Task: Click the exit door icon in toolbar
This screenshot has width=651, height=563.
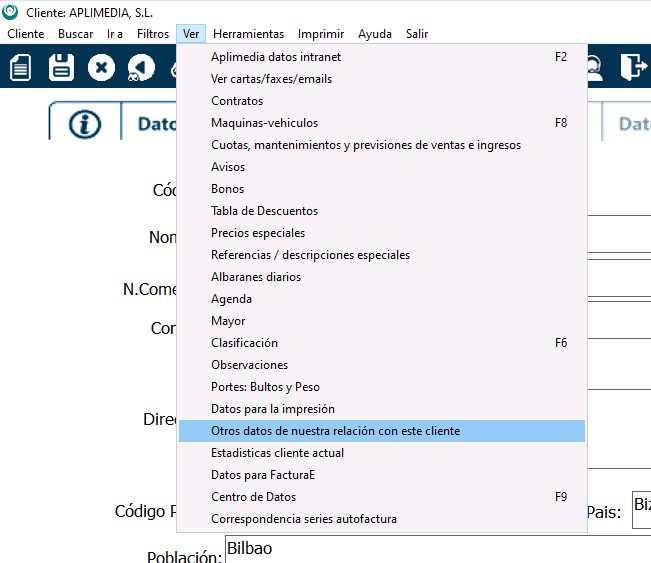Action: click(x=632, y=67)
